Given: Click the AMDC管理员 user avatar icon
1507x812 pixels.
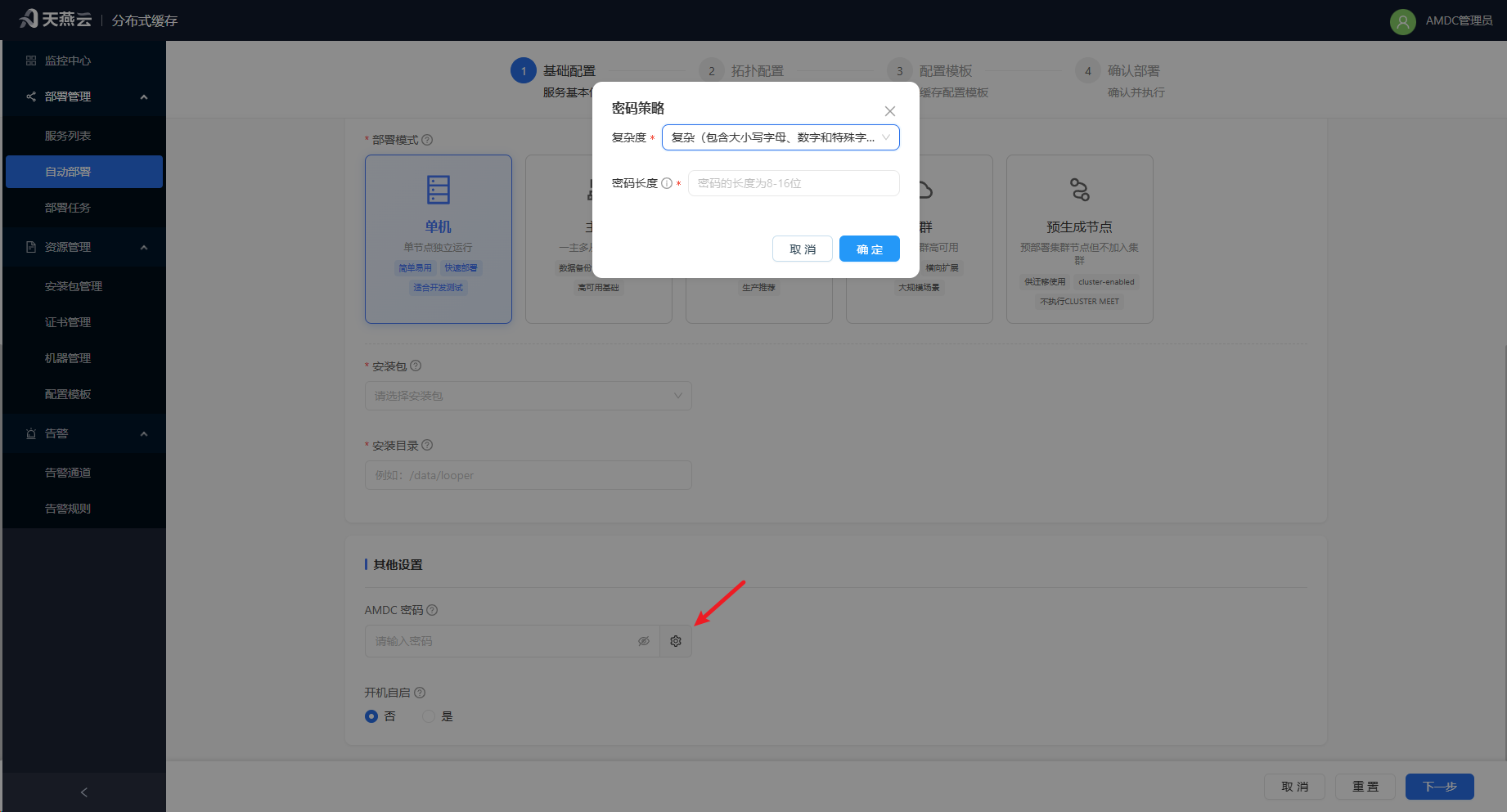Looking at the screenshot, I should tap(1402, 21).
